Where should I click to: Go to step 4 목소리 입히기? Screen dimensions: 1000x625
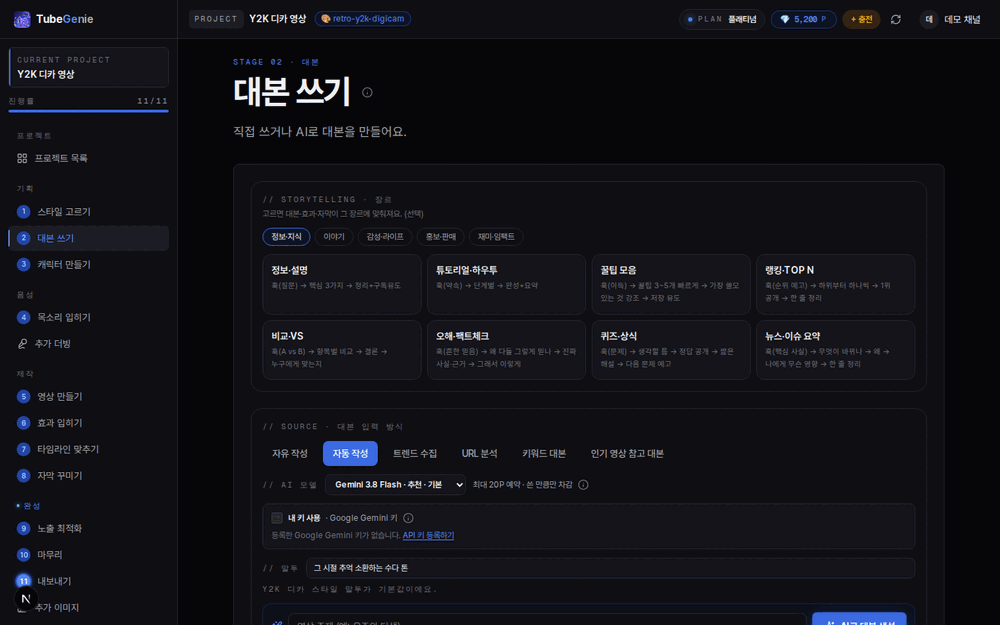click(89, 317)
